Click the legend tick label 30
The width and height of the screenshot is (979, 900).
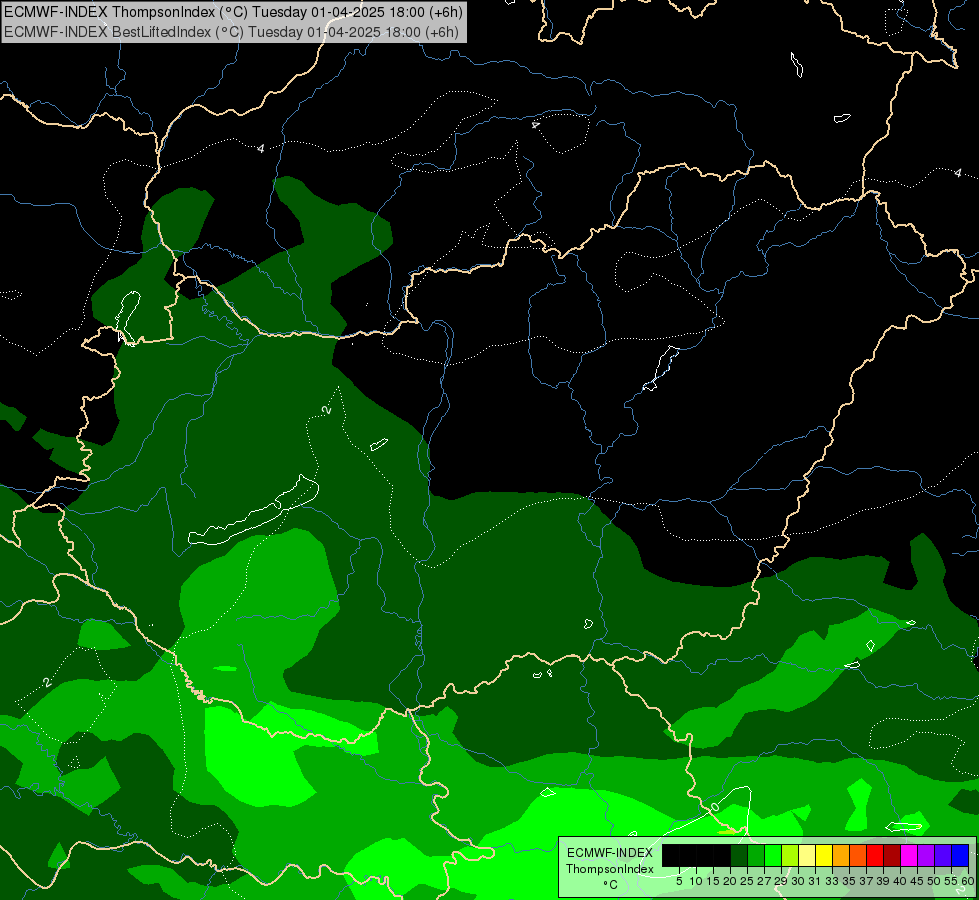tap(798, 881)
